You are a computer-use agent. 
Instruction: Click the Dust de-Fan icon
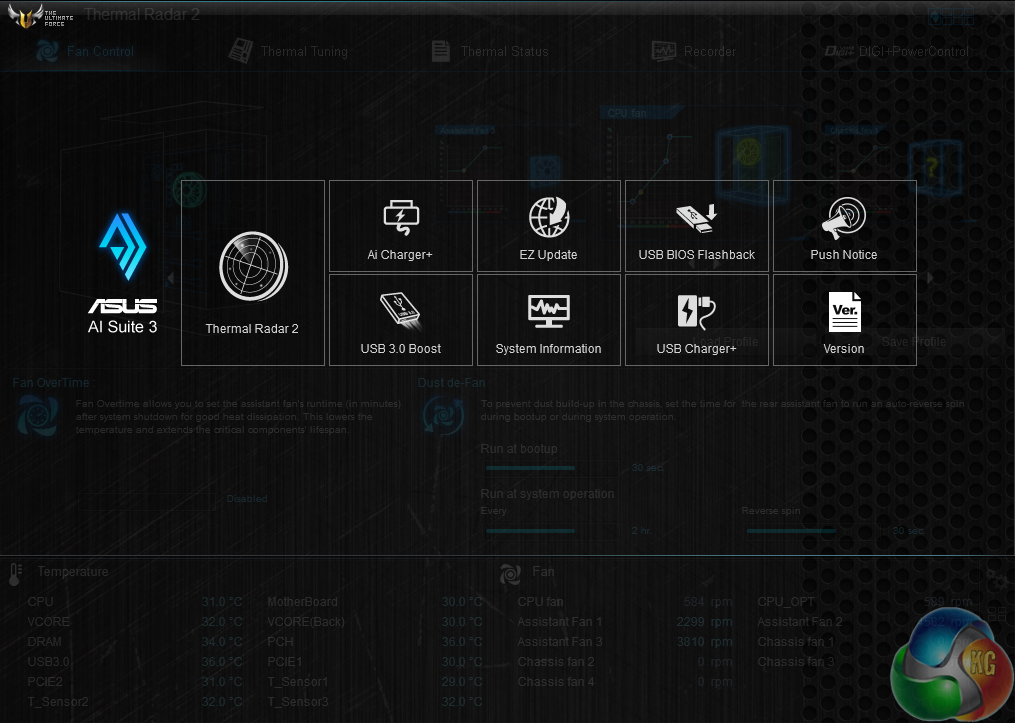443,415
